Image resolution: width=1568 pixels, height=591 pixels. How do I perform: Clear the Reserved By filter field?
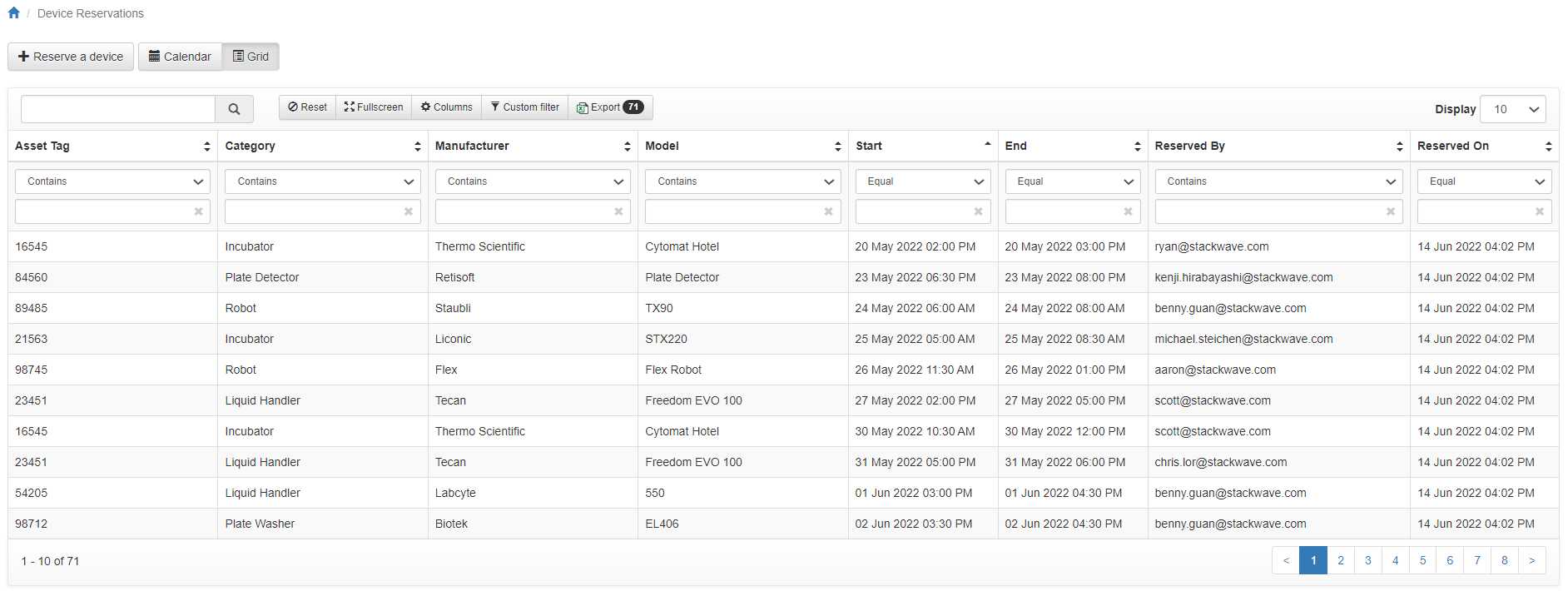coord(1390,211)
